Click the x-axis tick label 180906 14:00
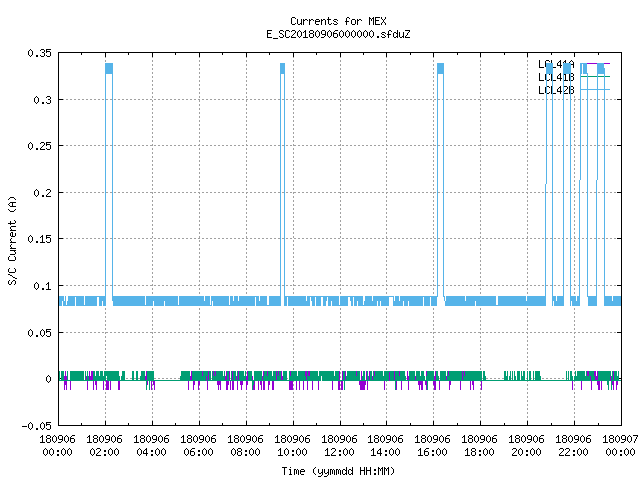 (385, 445)
